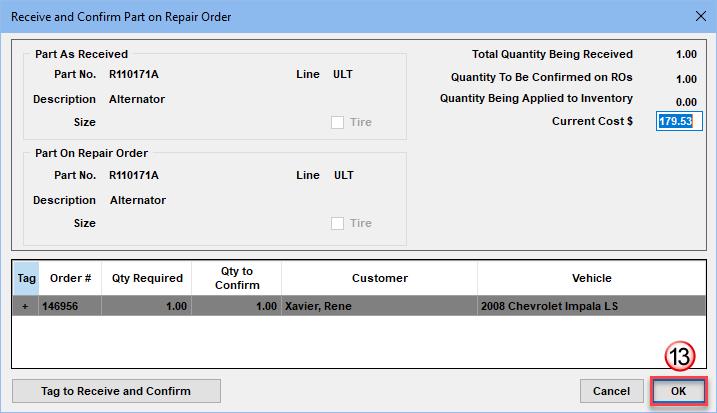Toggle Tire checkbox under Part On Repair Order
This screenshot has height=413, width=717.
tap(337, 224)
